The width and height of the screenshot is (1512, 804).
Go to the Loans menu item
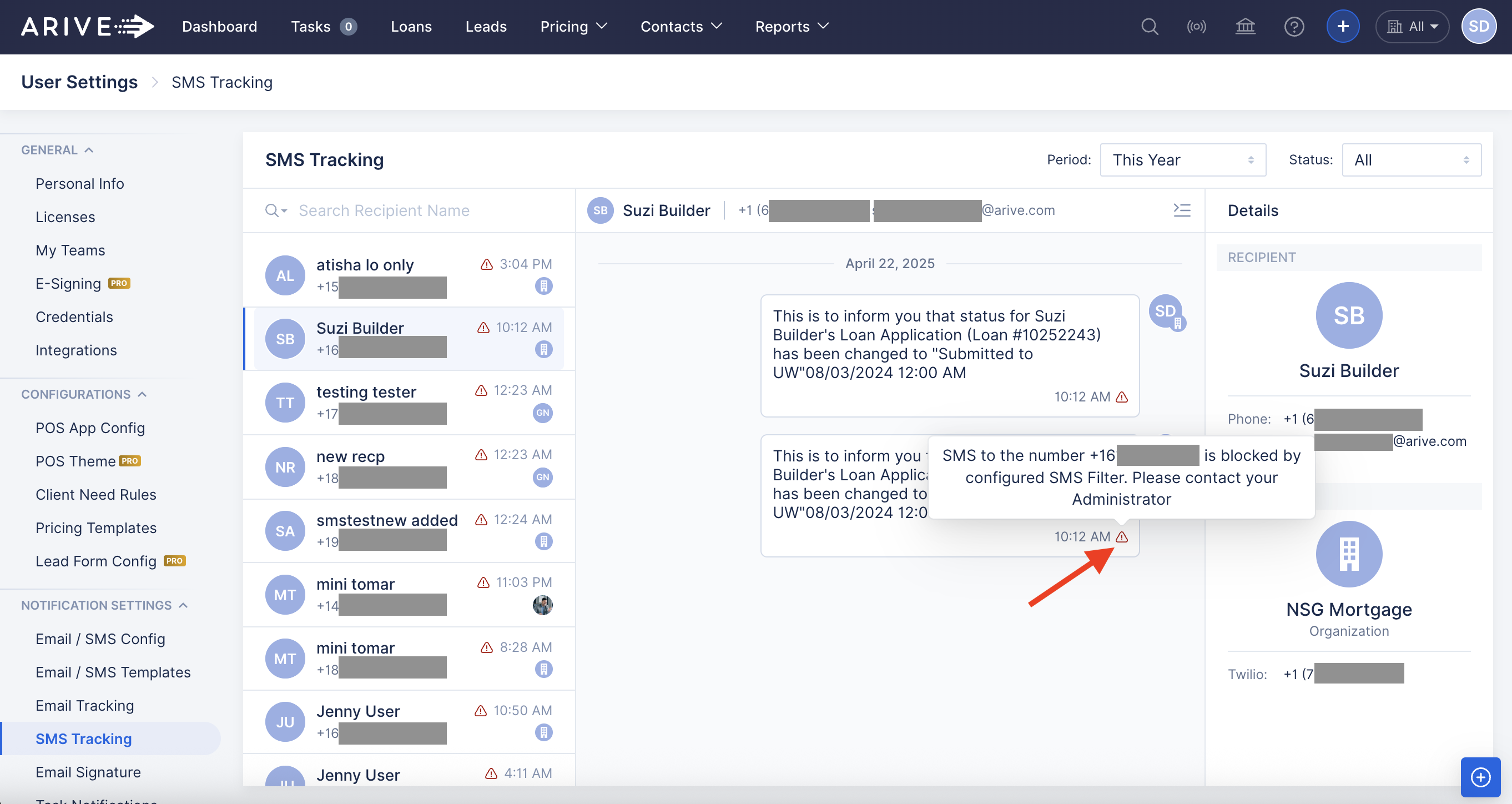(x=411, y=27)
